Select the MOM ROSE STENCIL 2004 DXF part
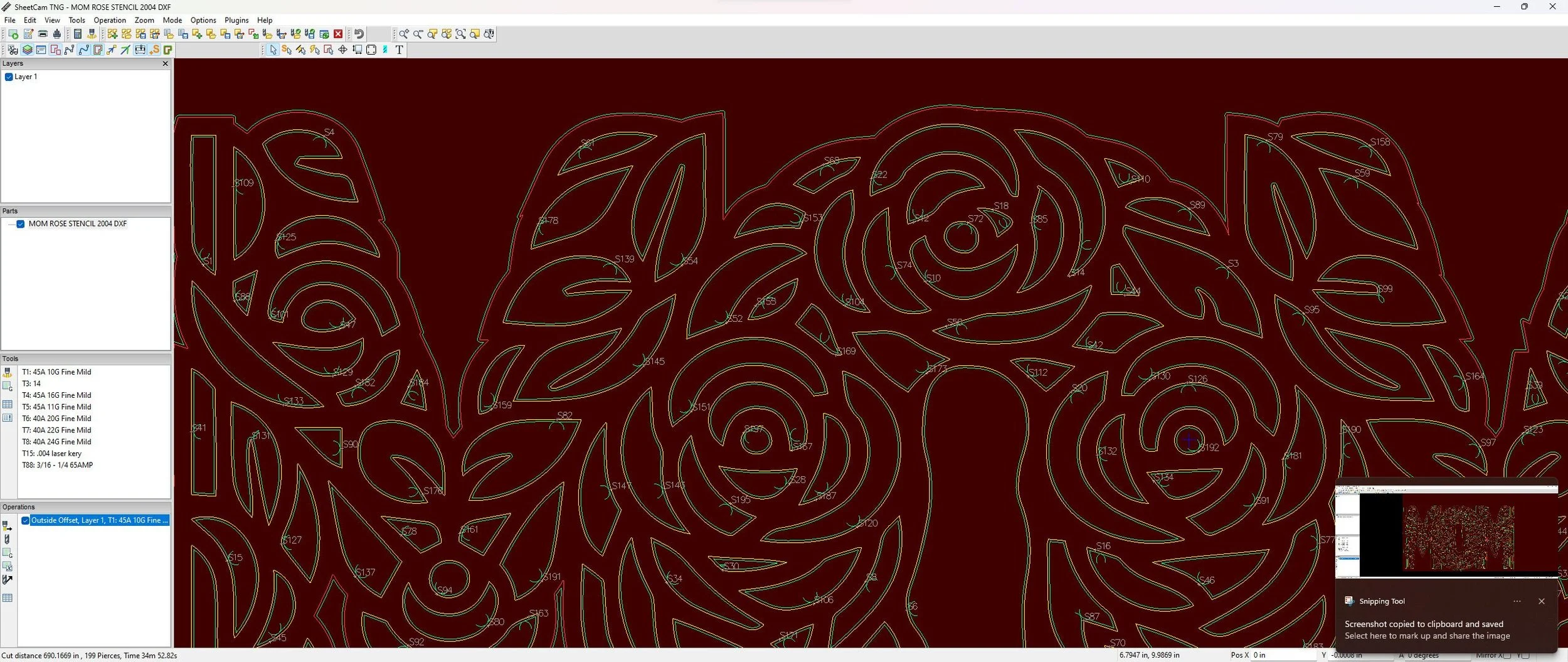The width and height of the screenshot is (1568, 662). (x=77, y=223)
